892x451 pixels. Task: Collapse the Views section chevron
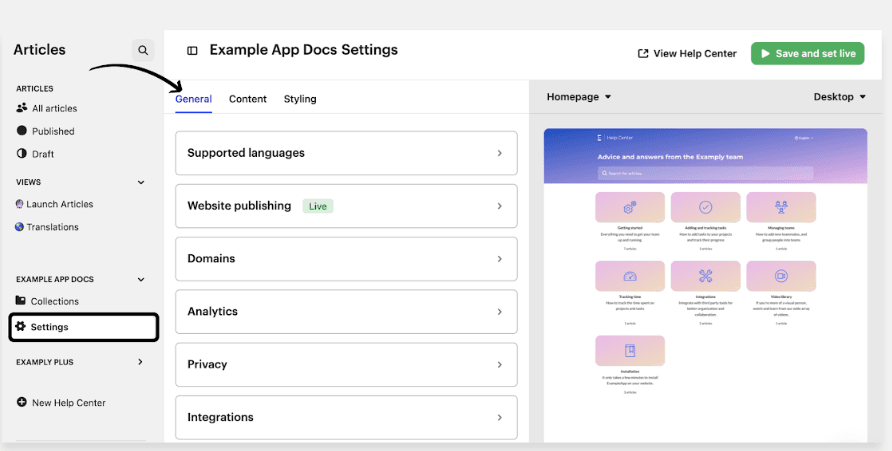coord(141,183)
